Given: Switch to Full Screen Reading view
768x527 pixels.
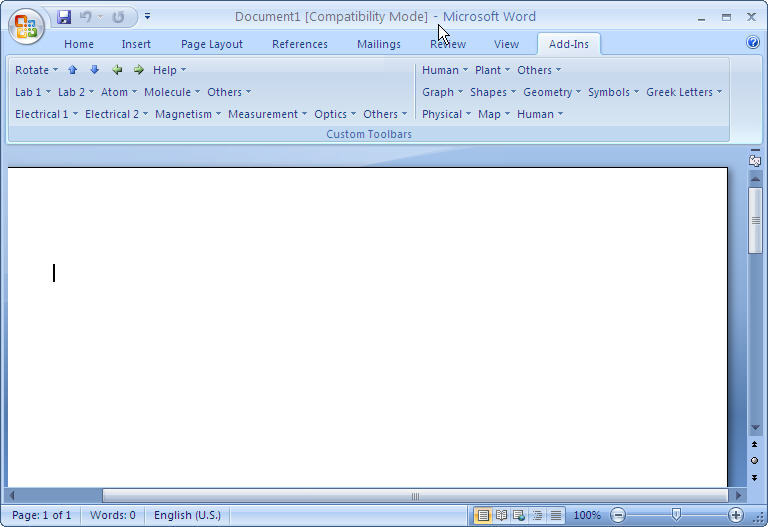Looking at the screenshot, I should [501, 515].
